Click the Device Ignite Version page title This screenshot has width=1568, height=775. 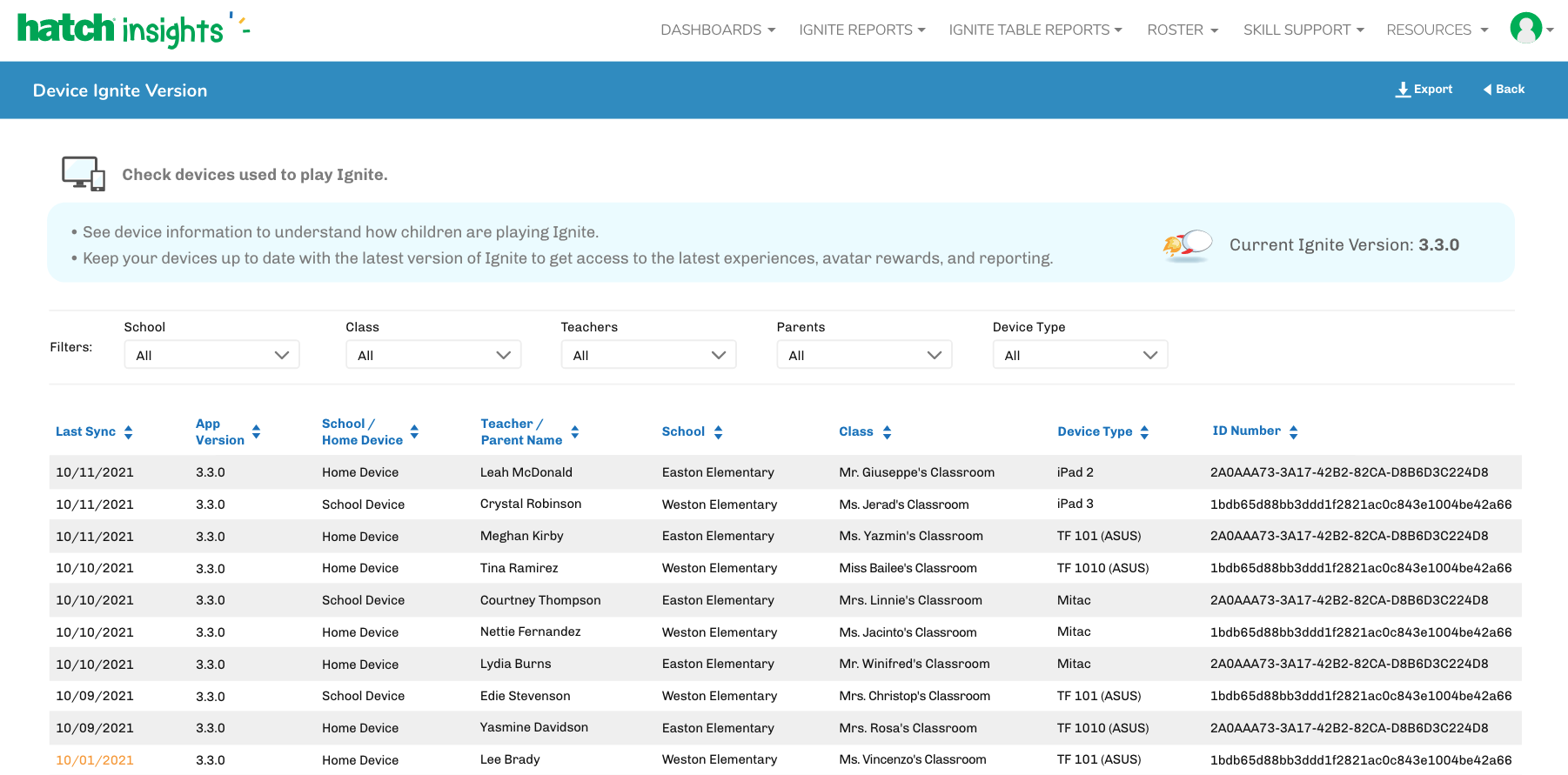coord(120,90)
